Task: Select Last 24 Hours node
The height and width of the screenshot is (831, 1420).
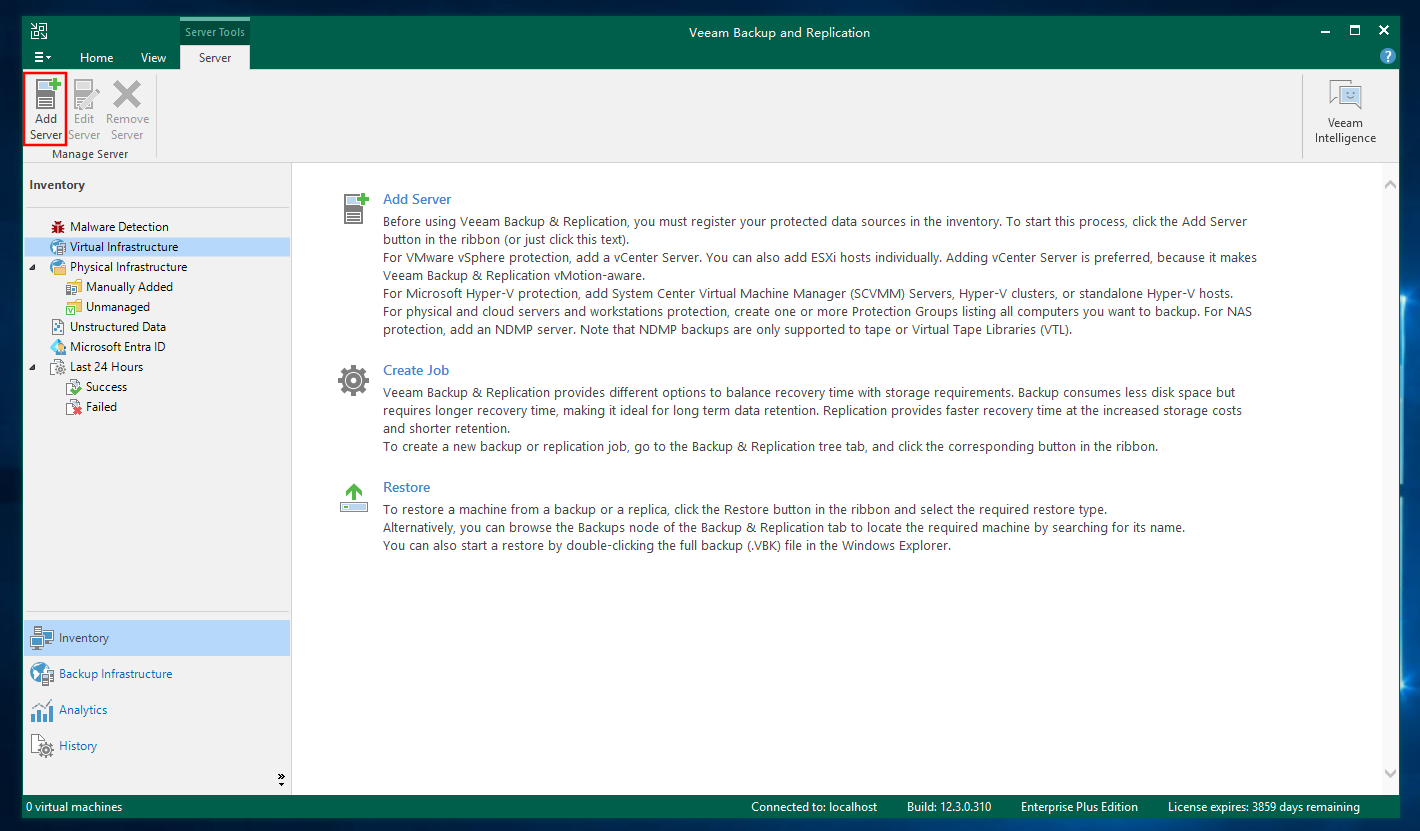Action: (x=106, y=367)
